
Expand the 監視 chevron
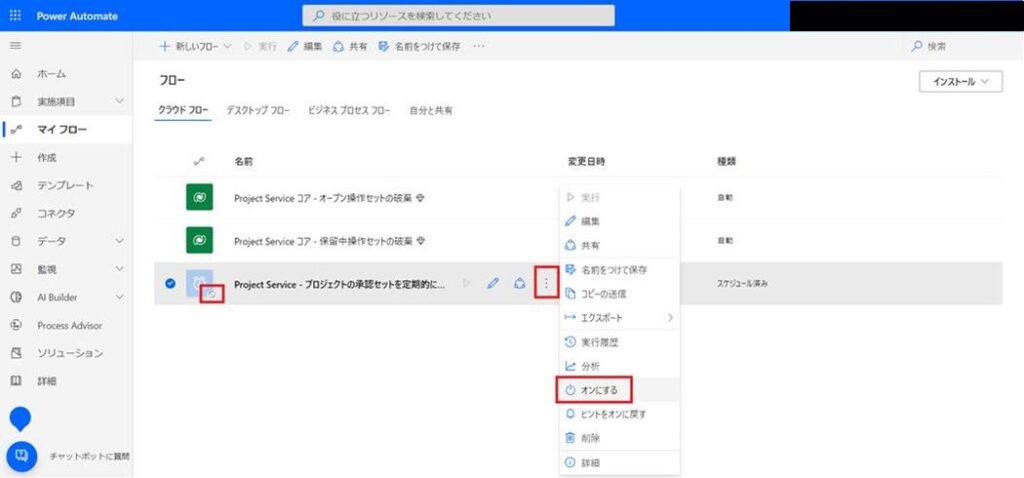(119, 269)
